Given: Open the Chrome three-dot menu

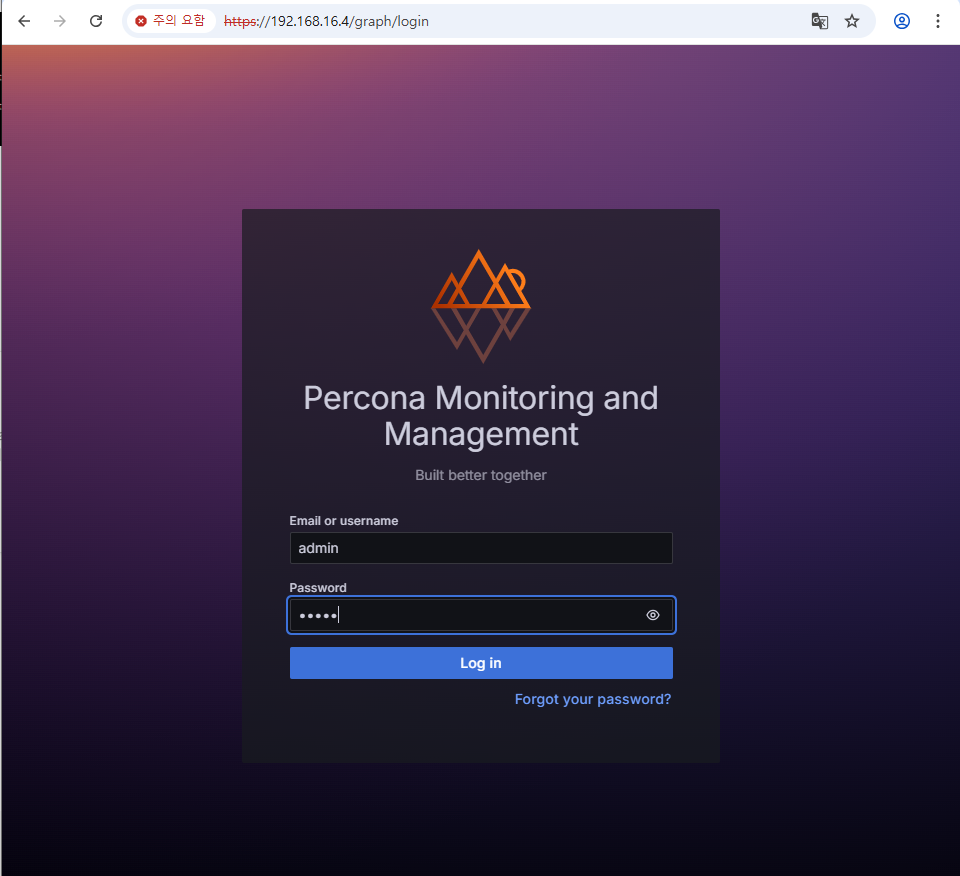Looking at the screenshot, I should tap(937, 21).
